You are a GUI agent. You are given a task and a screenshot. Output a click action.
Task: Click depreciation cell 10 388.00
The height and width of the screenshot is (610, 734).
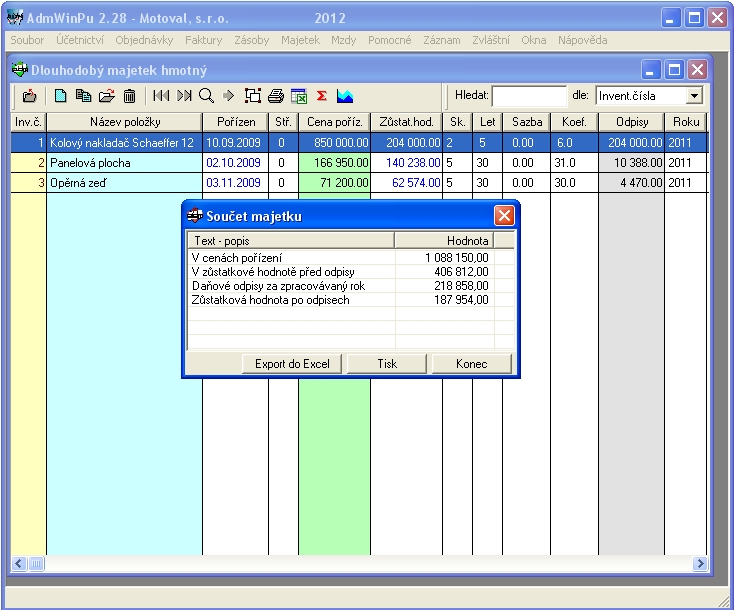tap(631, 163)
